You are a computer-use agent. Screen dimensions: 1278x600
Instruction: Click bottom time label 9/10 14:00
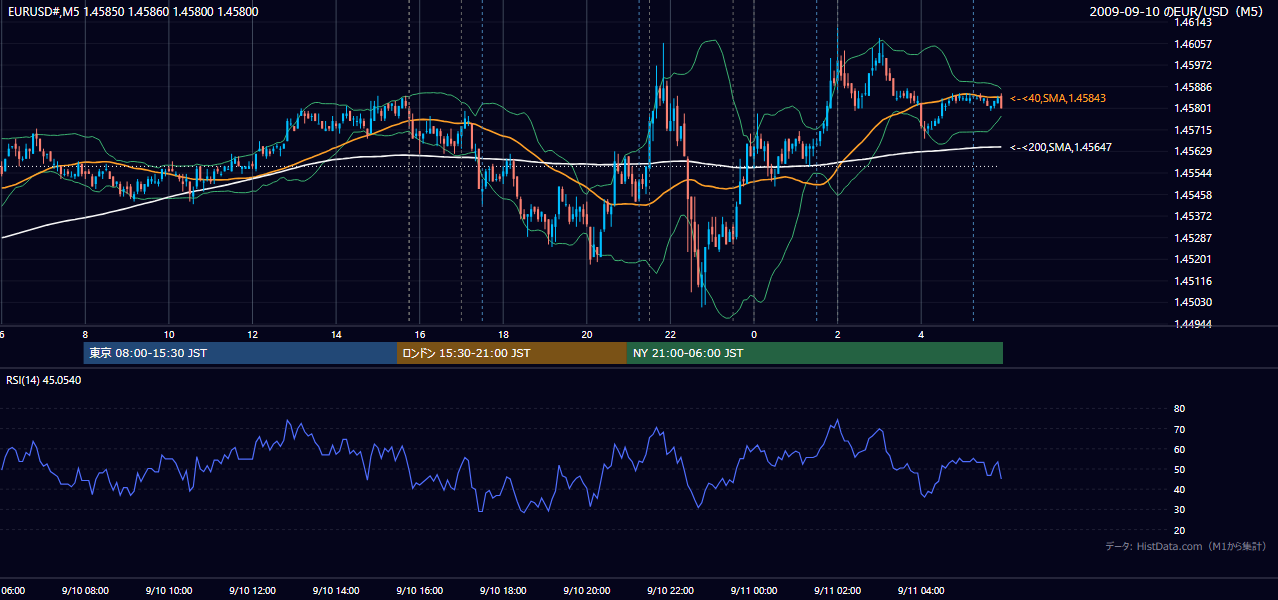(x=336, y=591)
